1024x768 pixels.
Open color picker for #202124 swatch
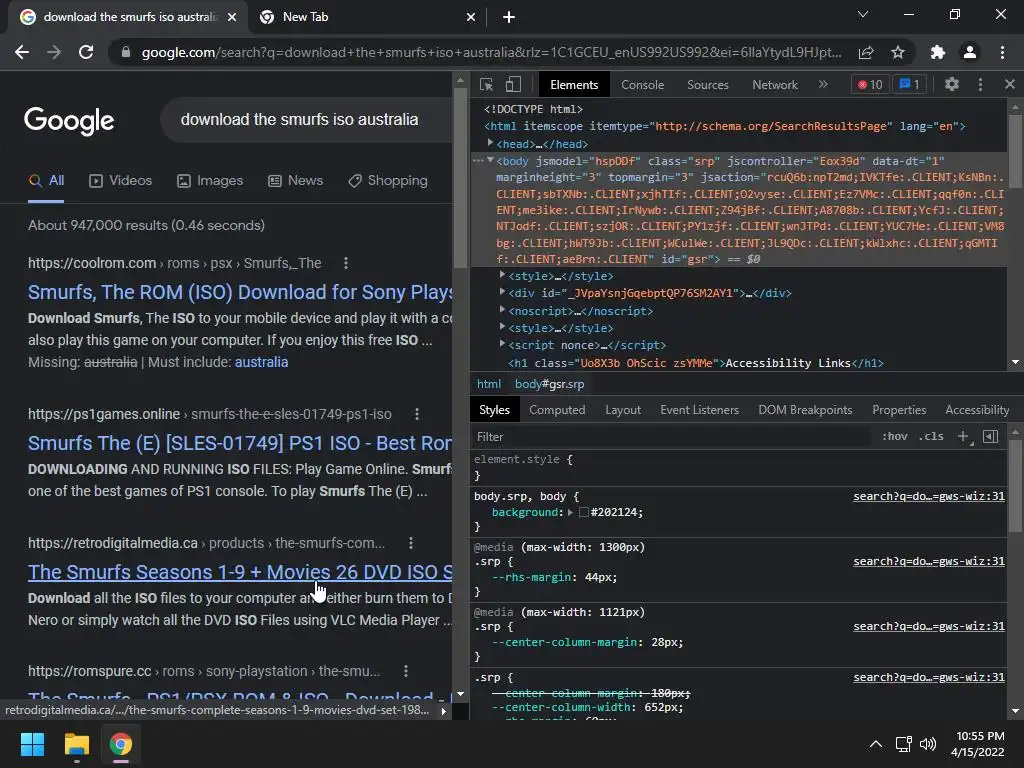584,513
